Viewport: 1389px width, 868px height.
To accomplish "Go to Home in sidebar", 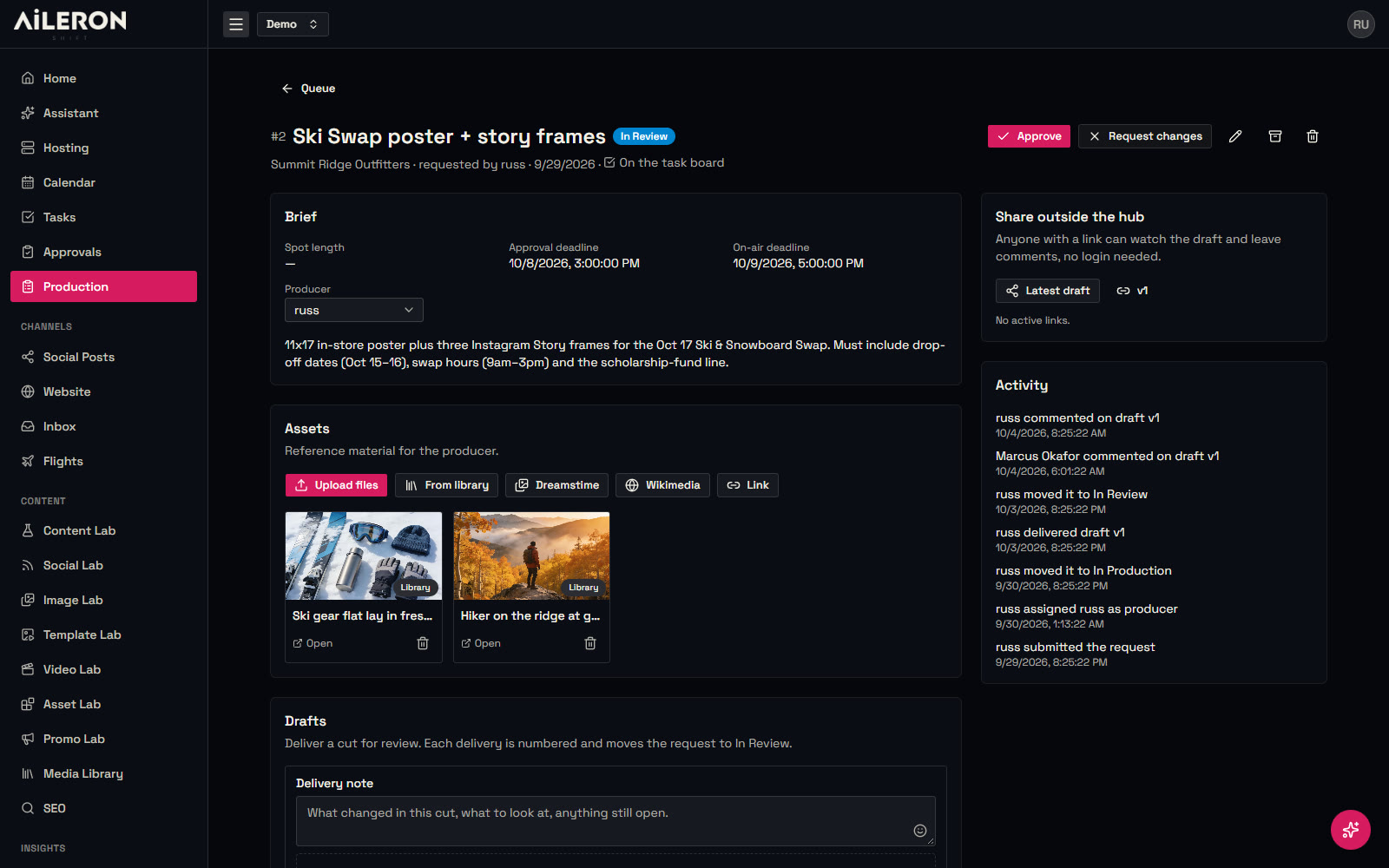I will 103,78.
